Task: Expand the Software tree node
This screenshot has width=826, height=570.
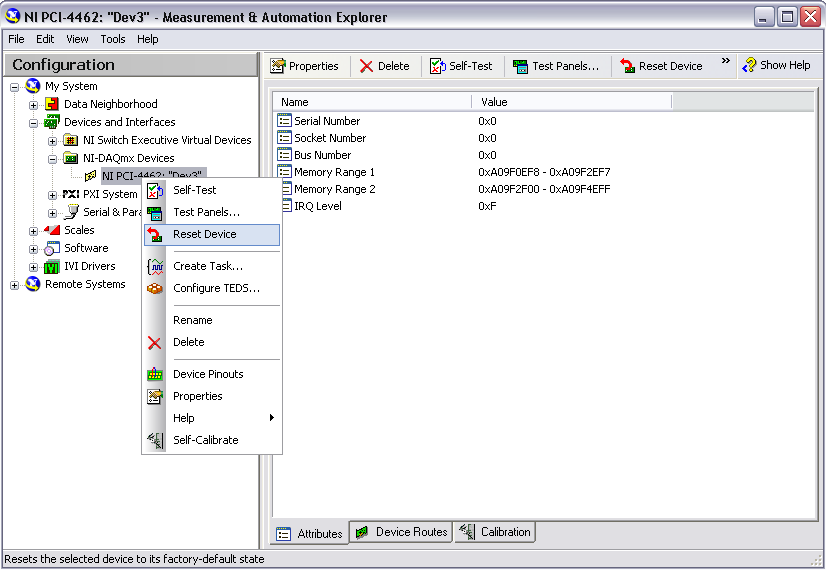Action: click(x=33, y=249)
